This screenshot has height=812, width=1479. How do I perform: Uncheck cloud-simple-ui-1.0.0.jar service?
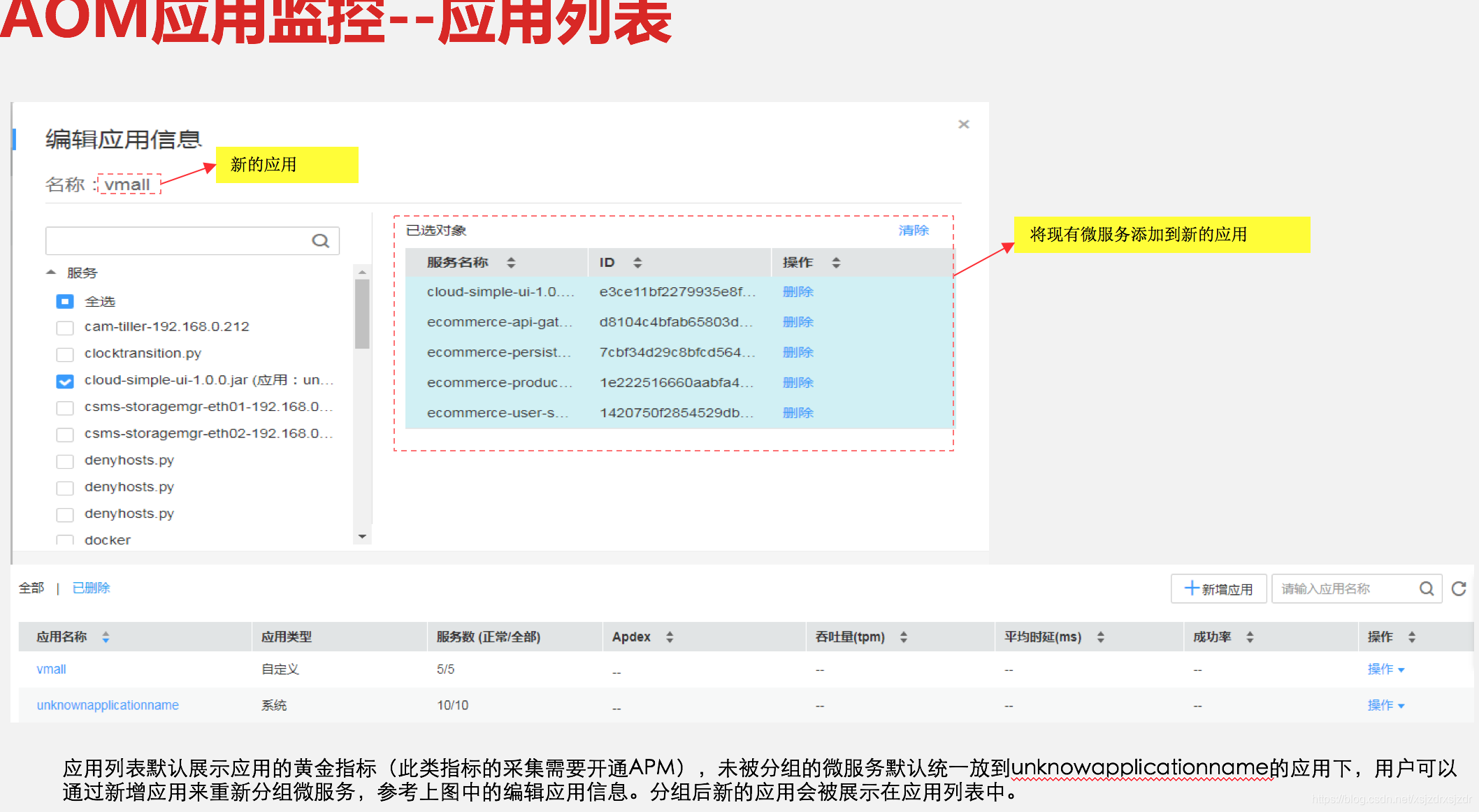65,381
